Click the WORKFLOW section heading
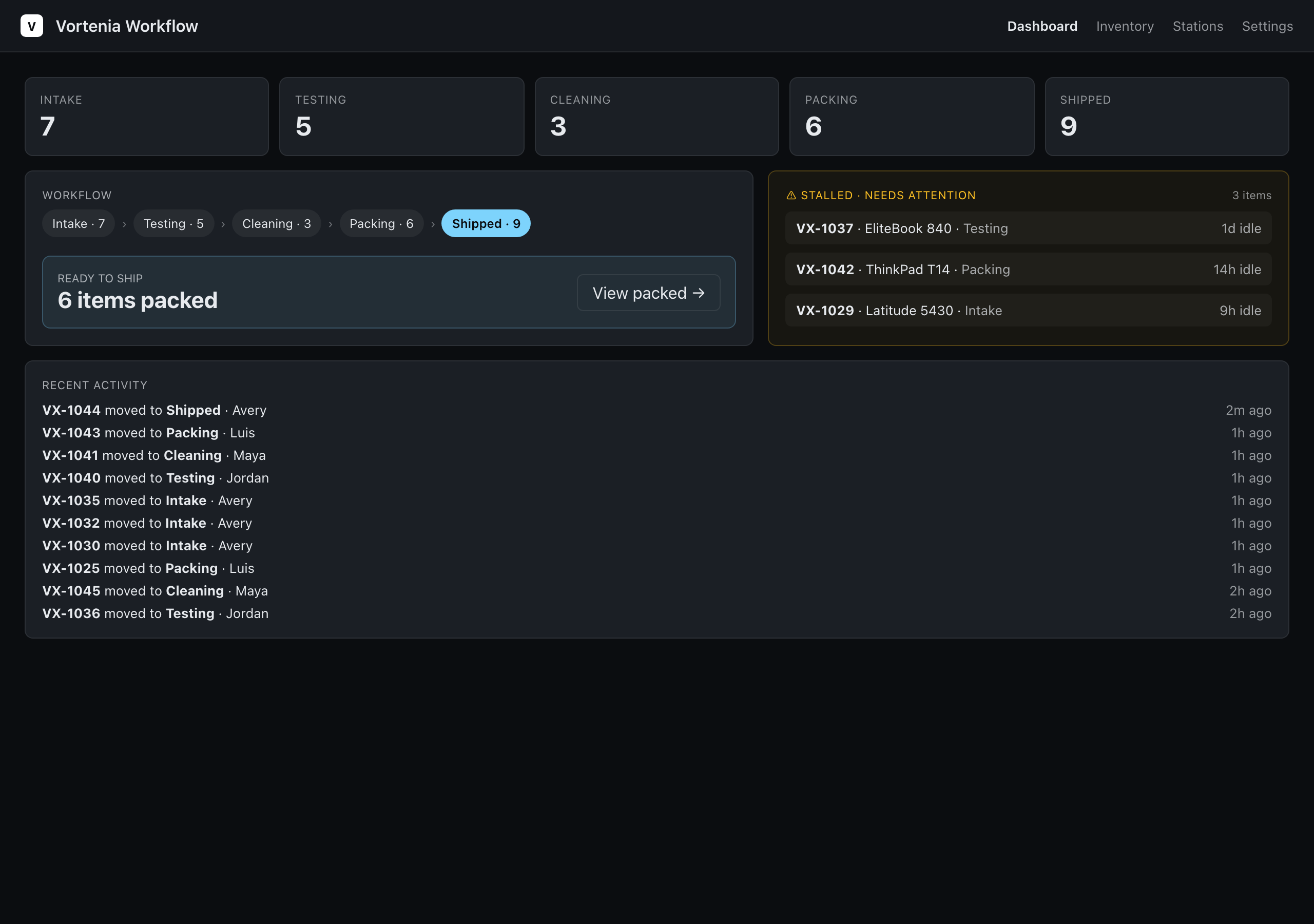 click(x=76, y=195)
